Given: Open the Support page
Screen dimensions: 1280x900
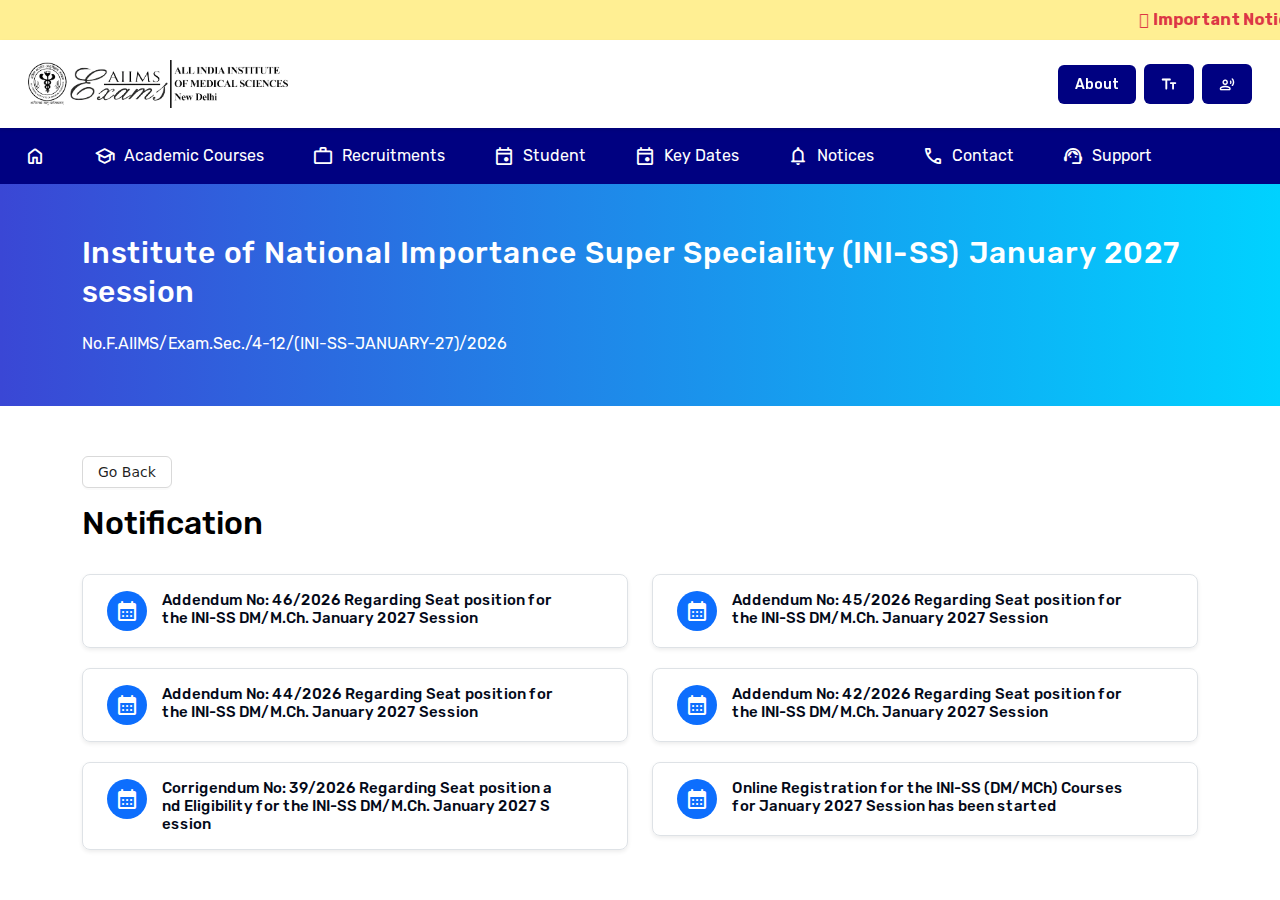Looking at the screenshot, I should (x=1108, y=156).
